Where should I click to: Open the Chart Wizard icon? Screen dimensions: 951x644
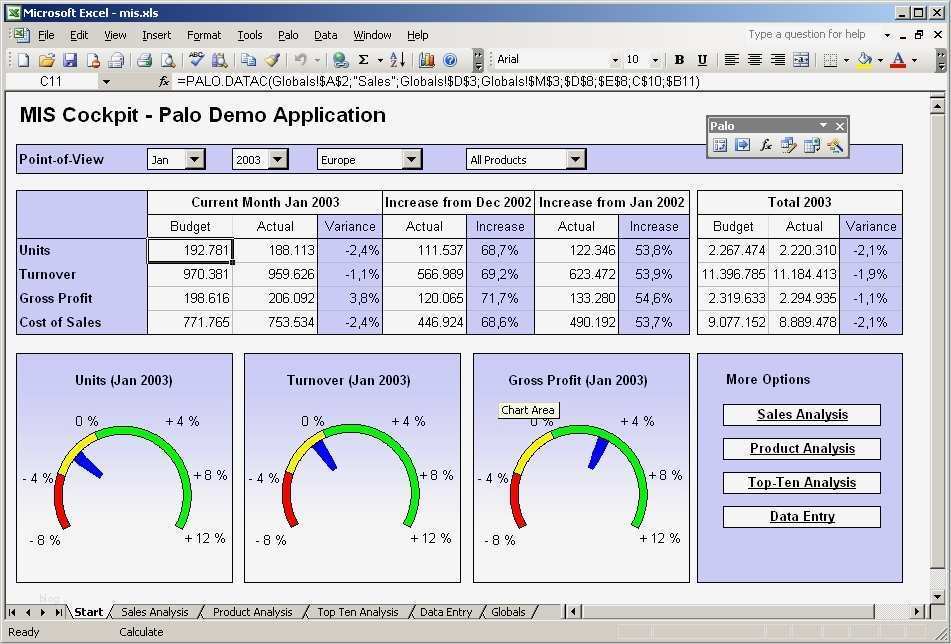tap(429, 59)
